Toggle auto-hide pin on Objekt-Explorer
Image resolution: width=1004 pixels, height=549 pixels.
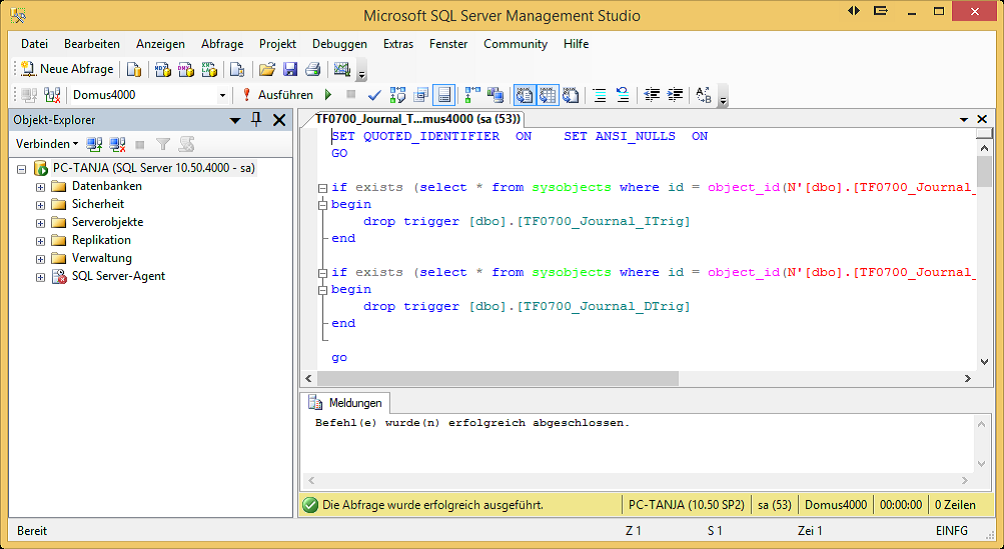[x=257, y=120]
